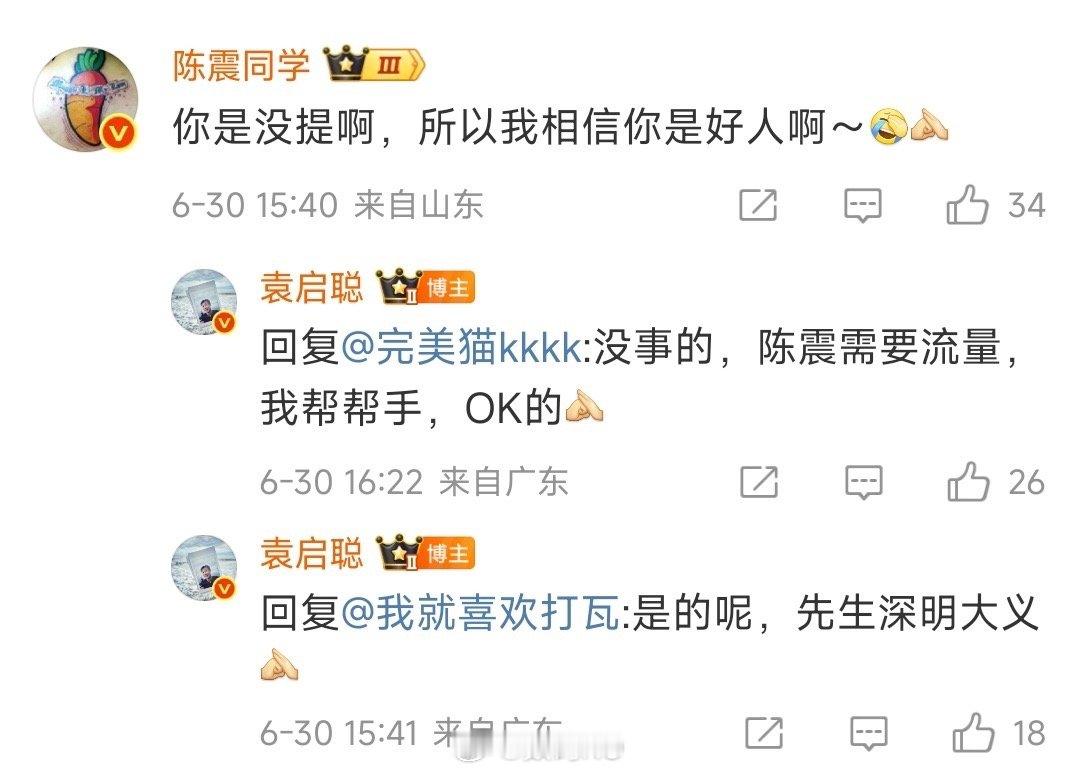This screenshot has height=773, width=1080.
Task: Tap repost icon on the 16:22 reply
Action: pos(759,481)
